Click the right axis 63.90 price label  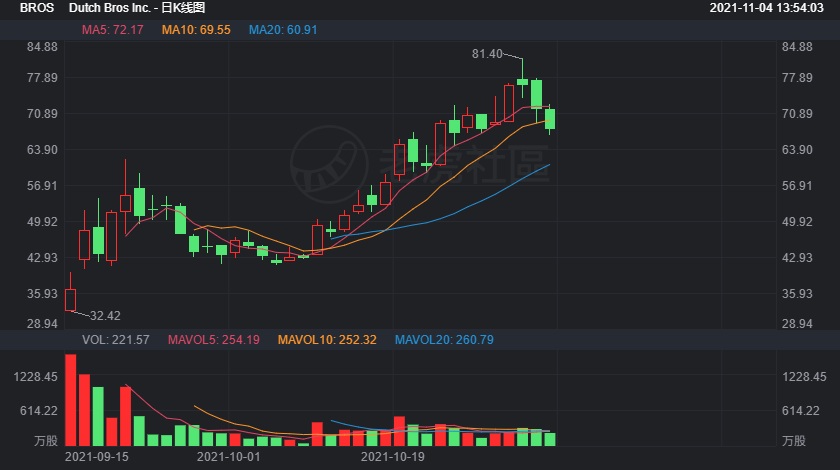797,150
